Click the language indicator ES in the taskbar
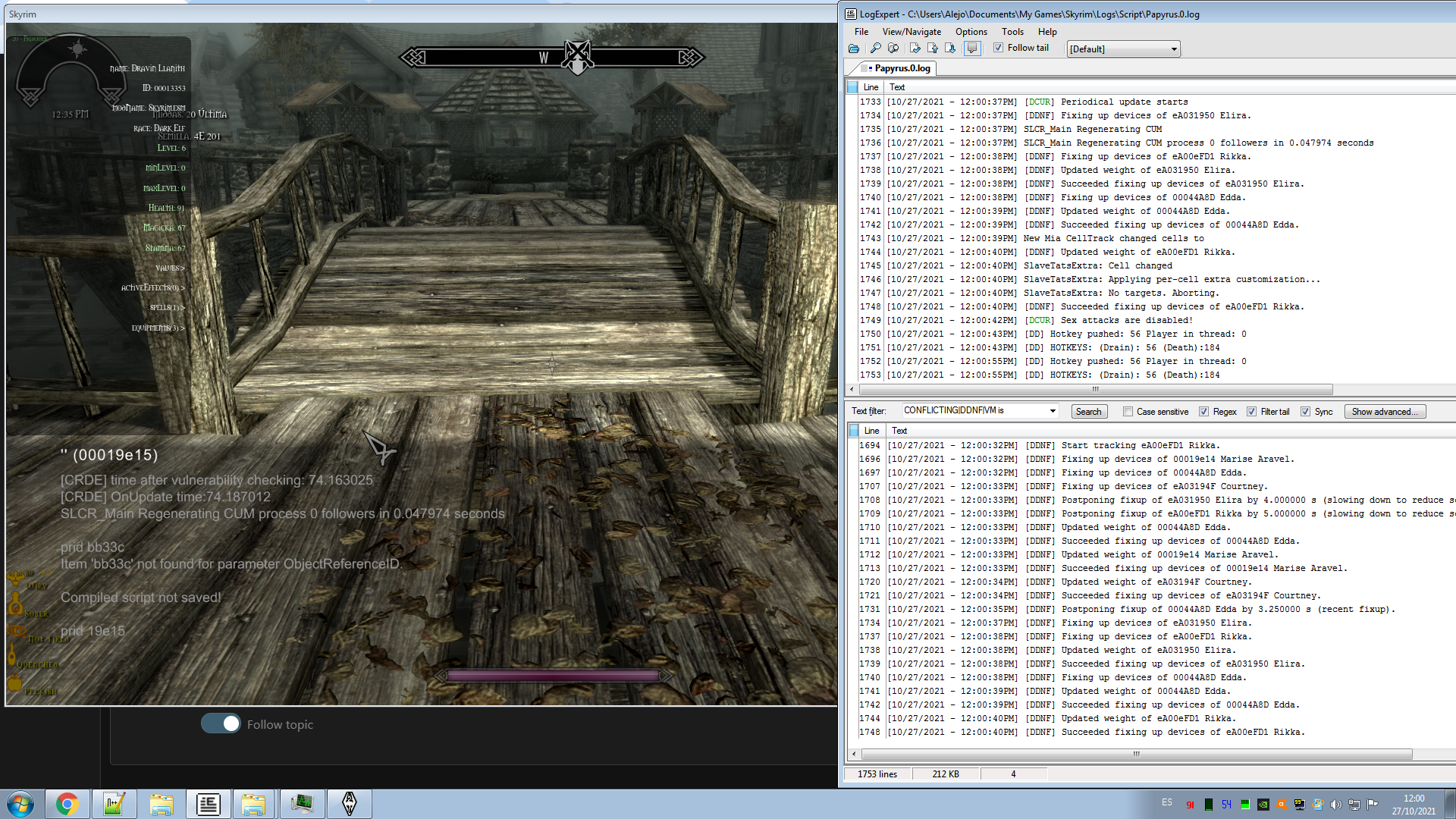 tap(1166, 802)
